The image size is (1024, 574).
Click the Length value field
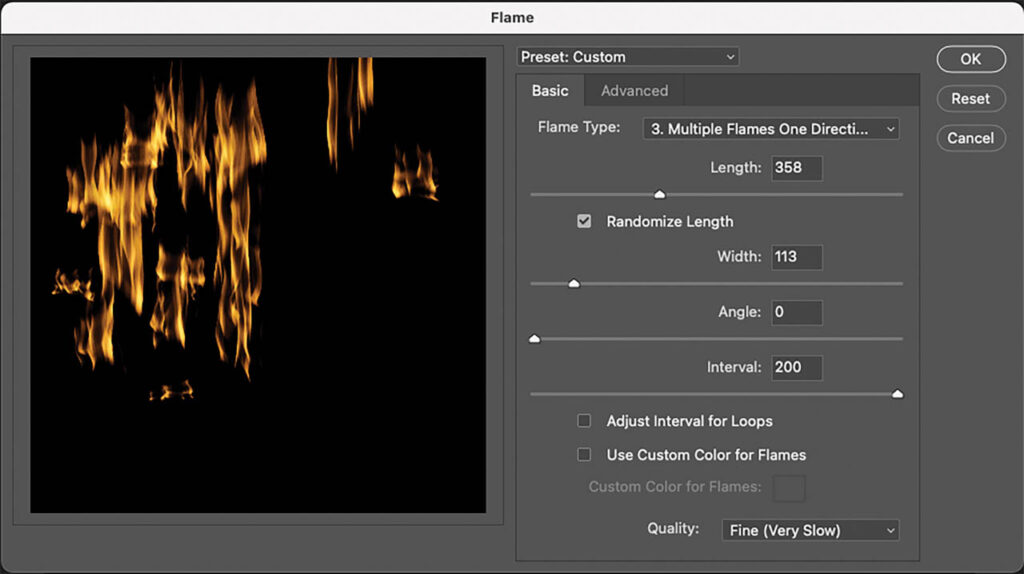pos(797,168)
